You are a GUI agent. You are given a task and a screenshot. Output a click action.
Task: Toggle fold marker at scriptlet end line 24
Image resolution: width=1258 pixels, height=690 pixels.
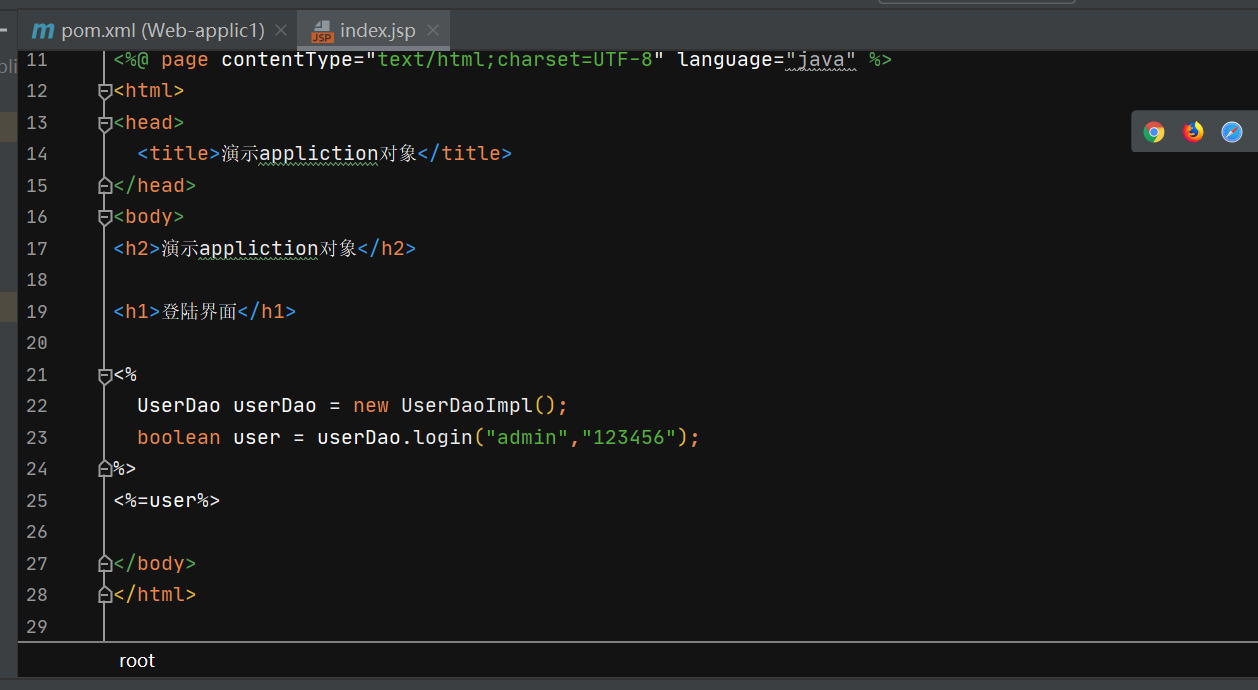coord(105,469)
